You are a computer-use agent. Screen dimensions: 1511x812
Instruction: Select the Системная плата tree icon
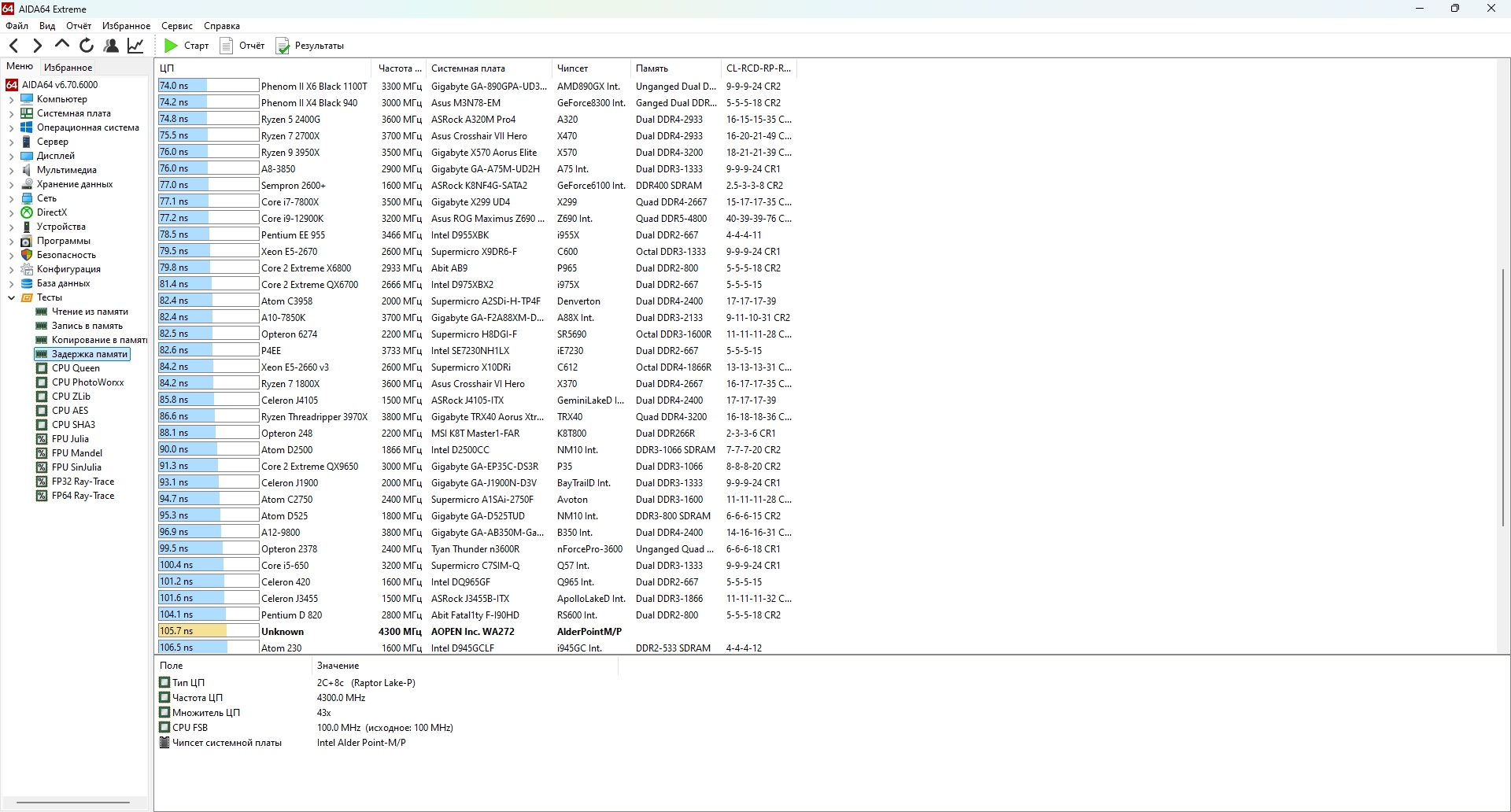(27, 113)
